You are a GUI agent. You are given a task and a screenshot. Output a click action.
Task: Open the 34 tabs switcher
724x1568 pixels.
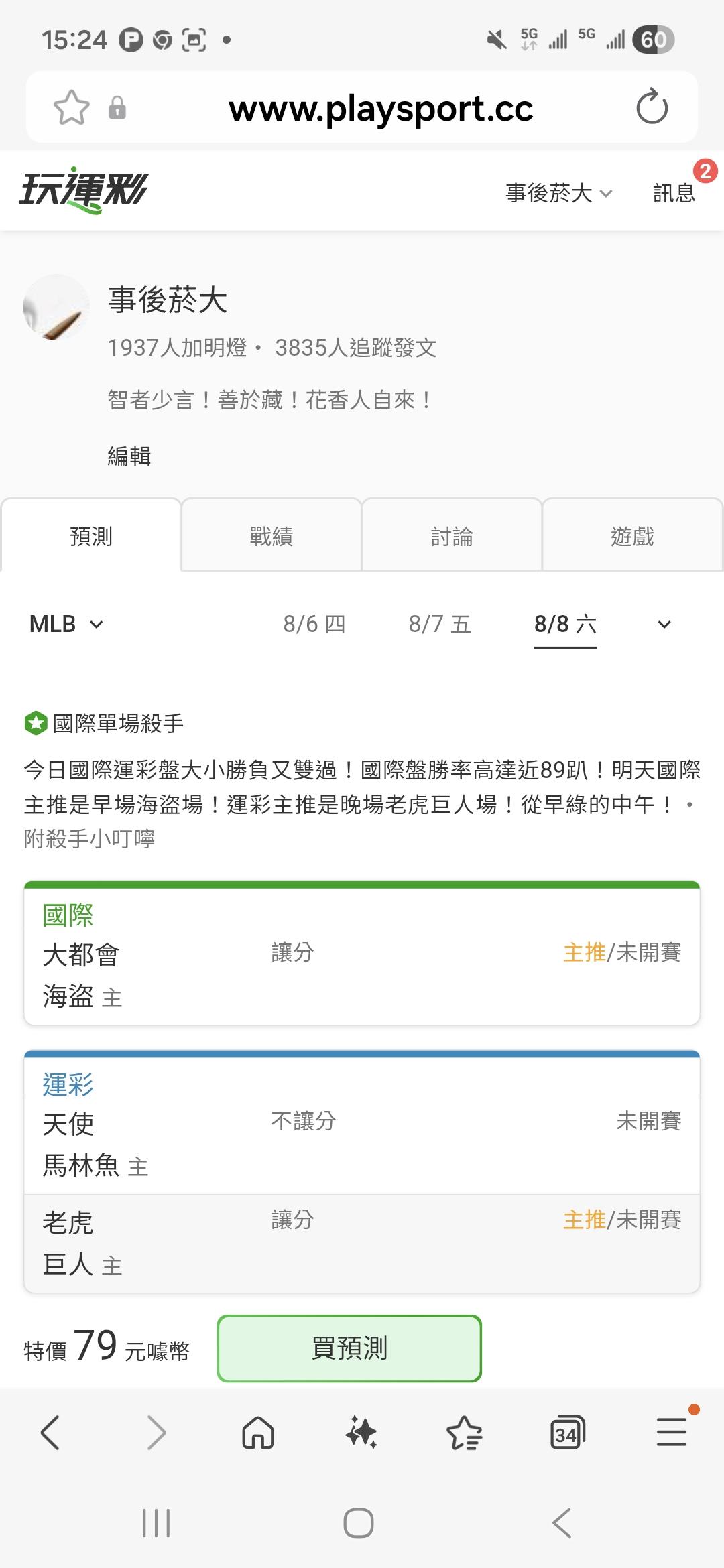[567, 1433]
